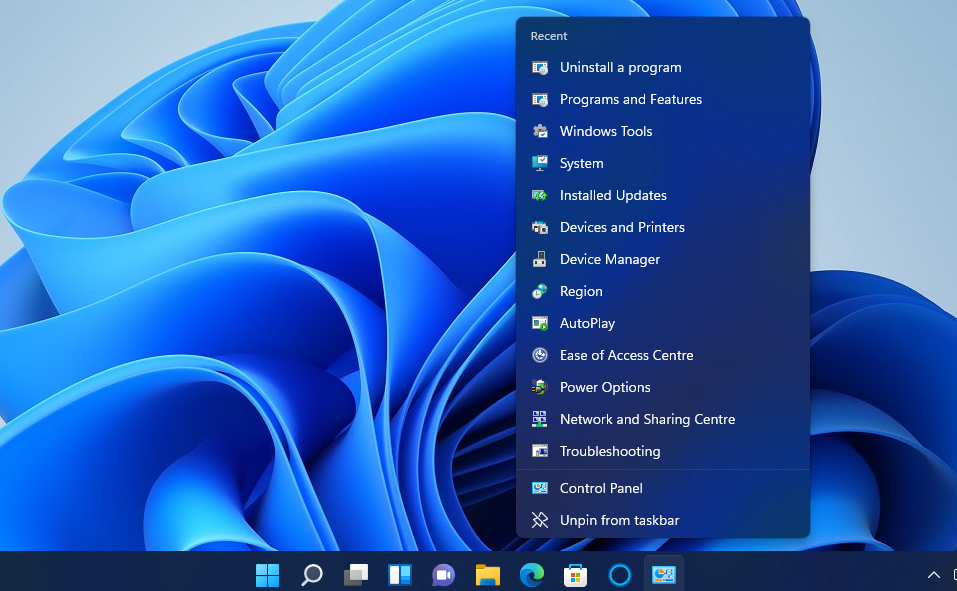Click the taskbar Search magnifier icon
Image resolution: width=957 pixels, height=591 pixels.
(x=312, y=574)
